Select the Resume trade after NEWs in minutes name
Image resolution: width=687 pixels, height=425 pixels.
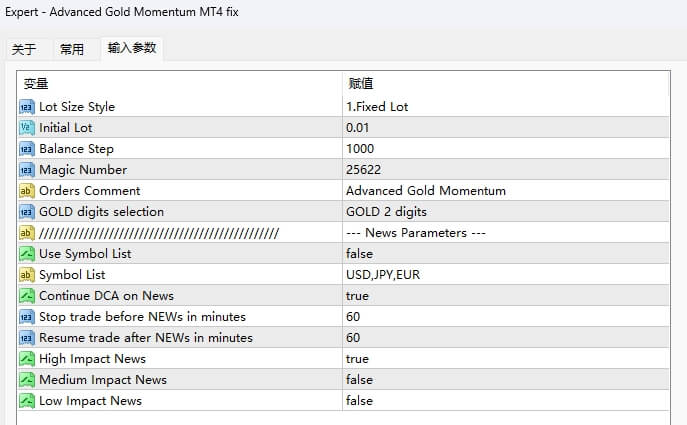tap(146, 338)
